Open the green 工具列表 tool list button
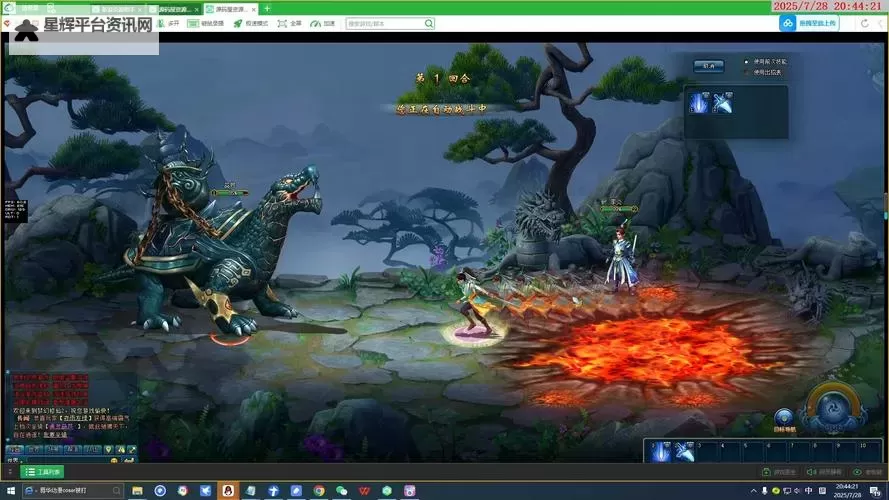 [x=43, y=472]
